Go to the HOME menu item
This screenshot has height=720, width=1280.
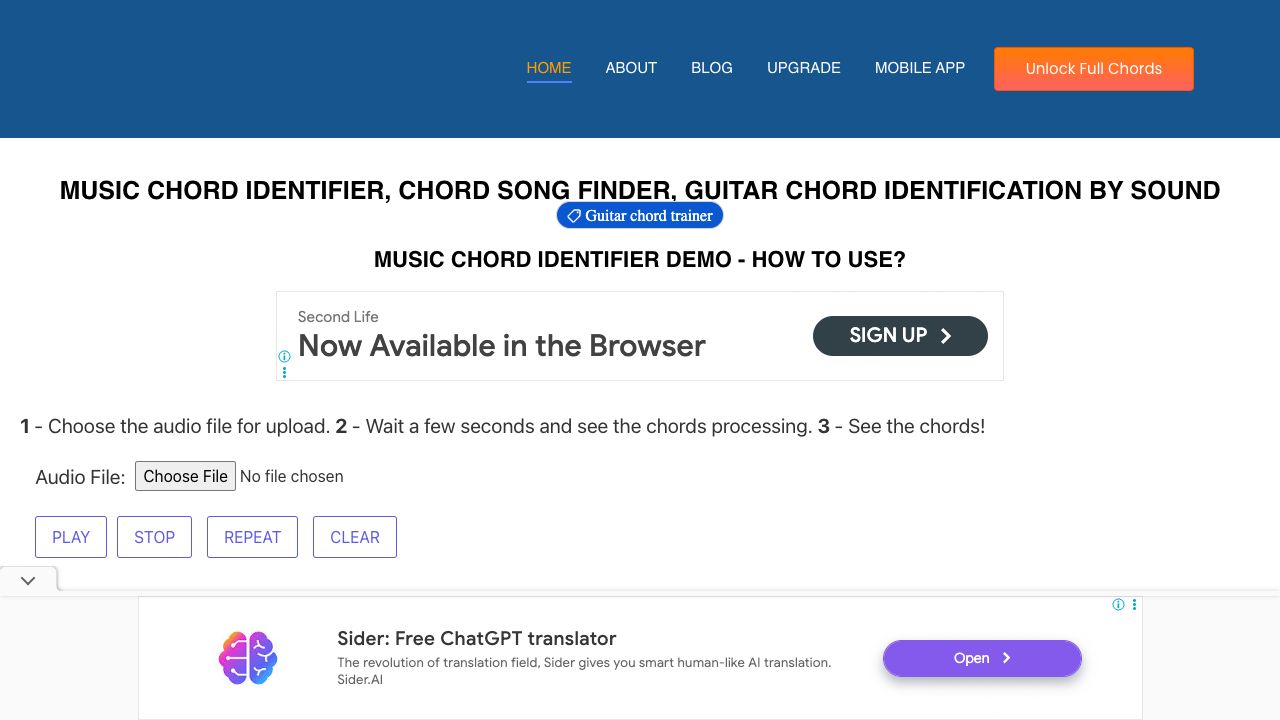pos(549,68)
